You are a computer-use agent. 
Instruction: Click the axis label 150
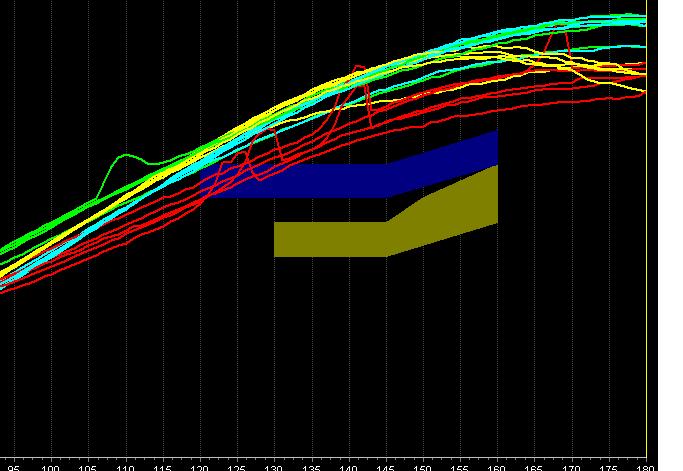(423, 468)
